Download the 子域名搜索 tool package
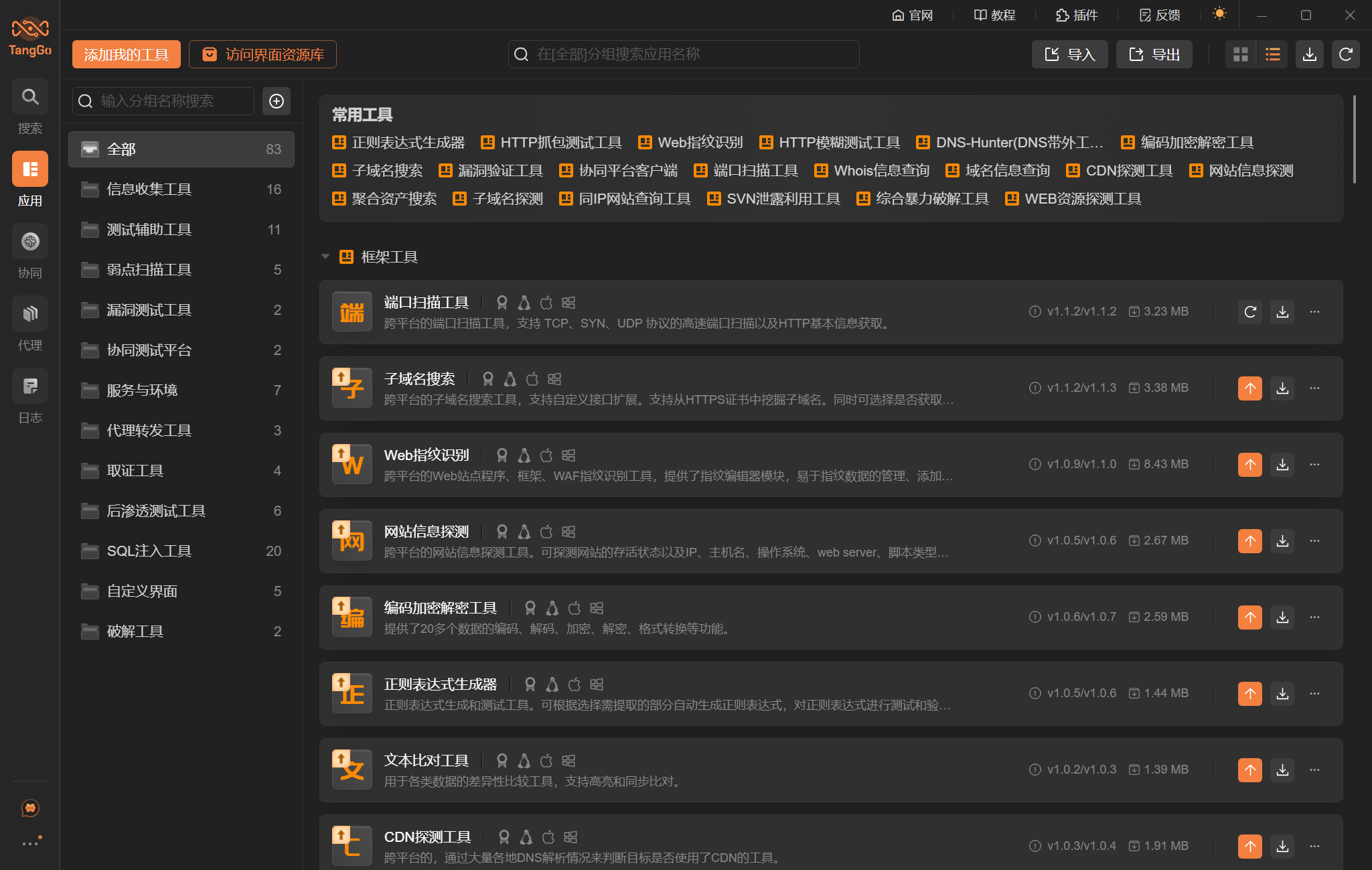The image size is (1372, 870). coord(1282,388)
